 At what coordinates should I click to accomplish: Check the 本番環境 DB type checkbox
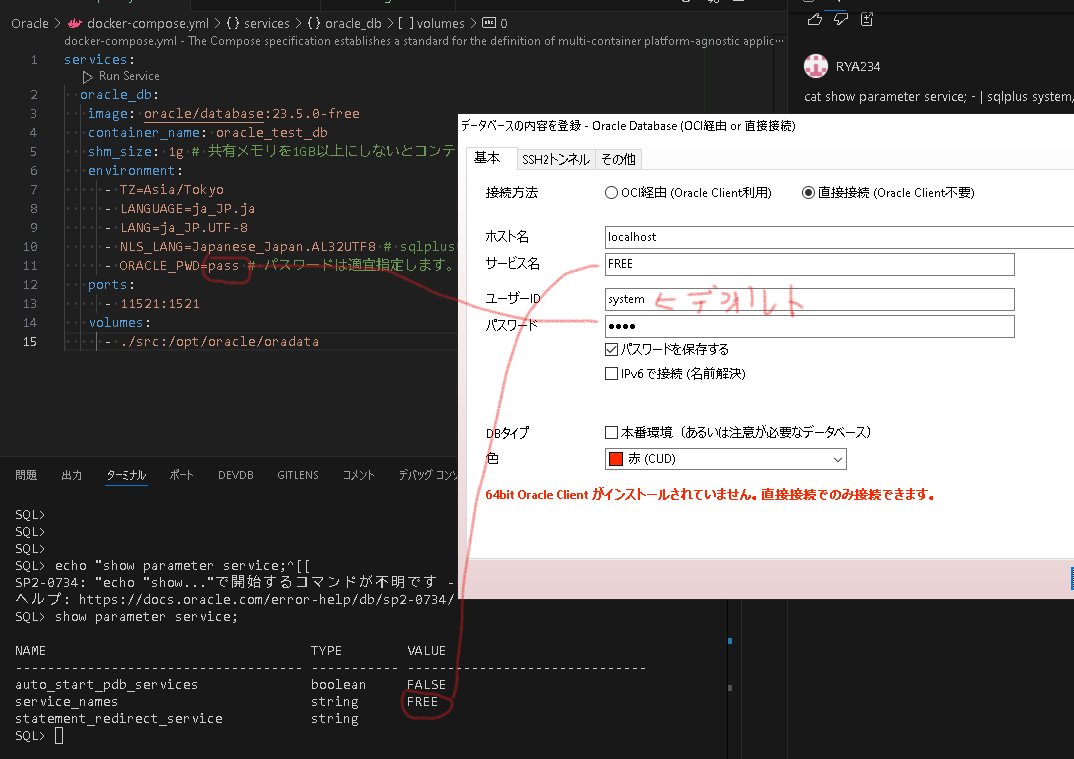click(612, 433)
